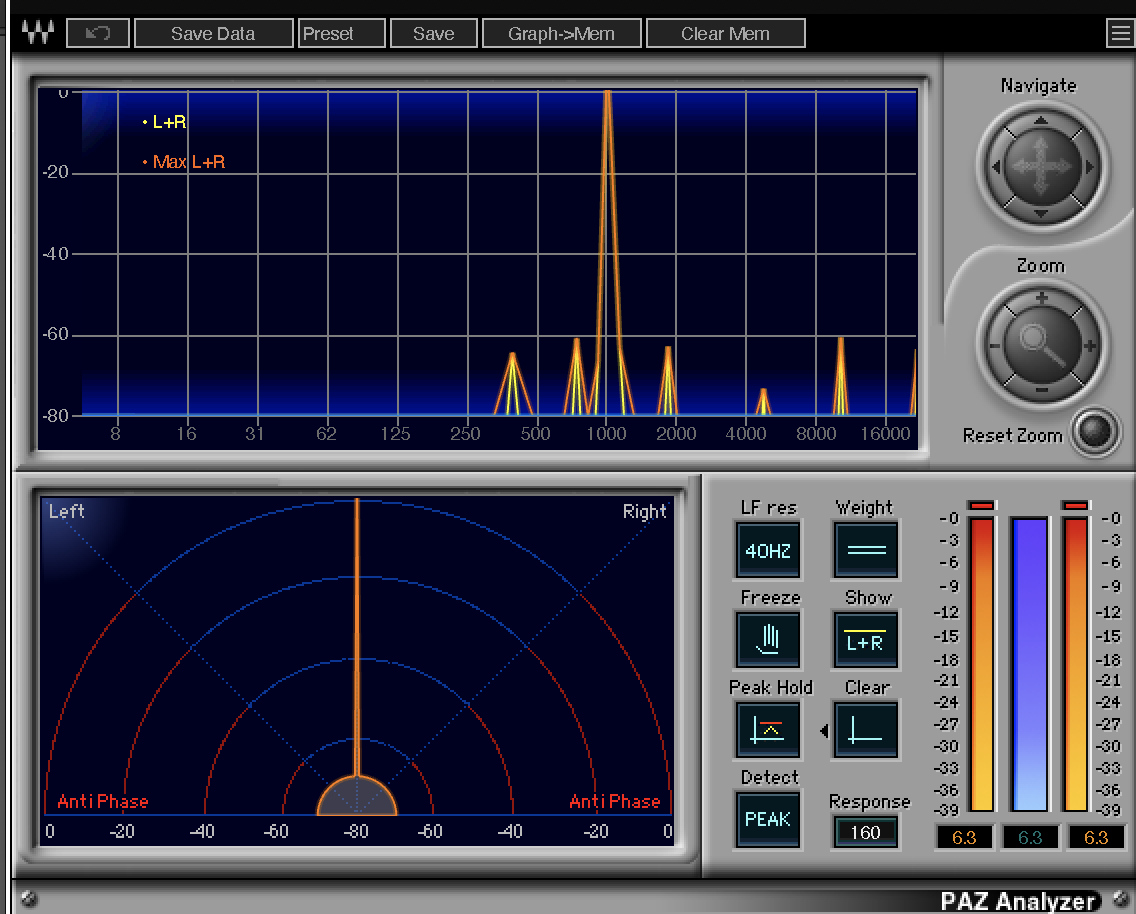Click the right orange level meter
1136x914 pixels.
1076,664
